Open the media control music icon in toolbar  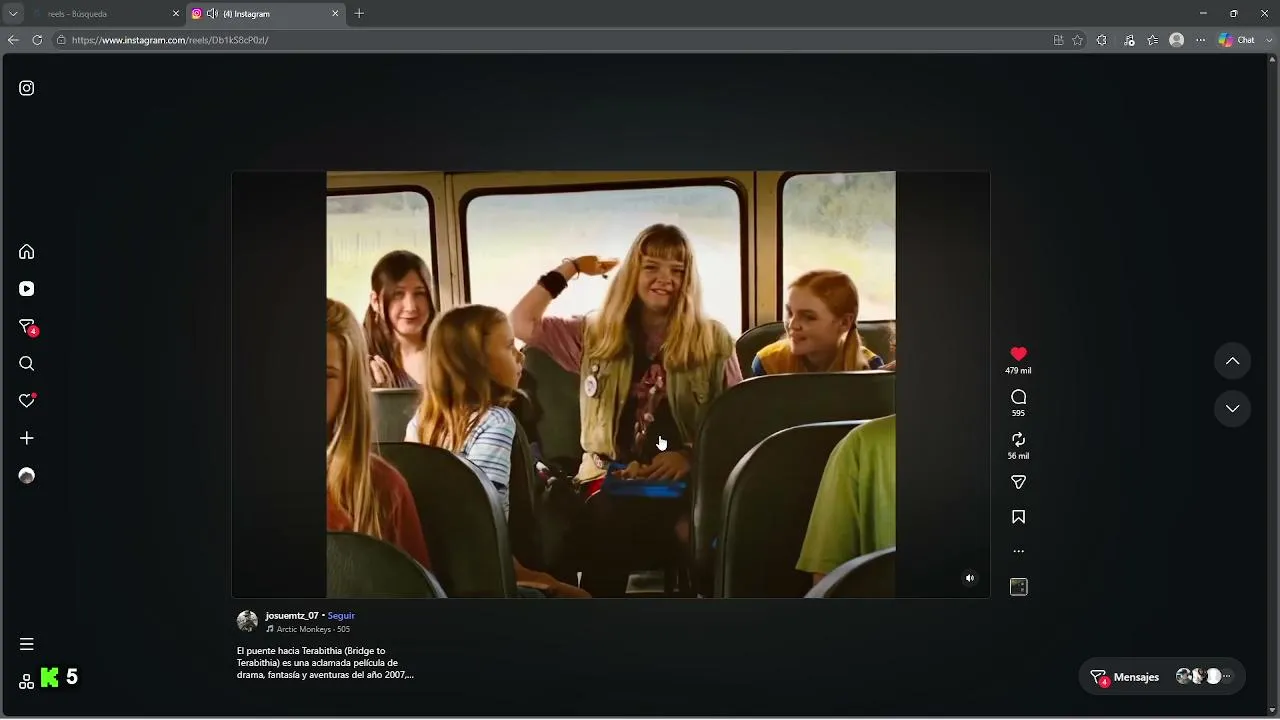1129,40
